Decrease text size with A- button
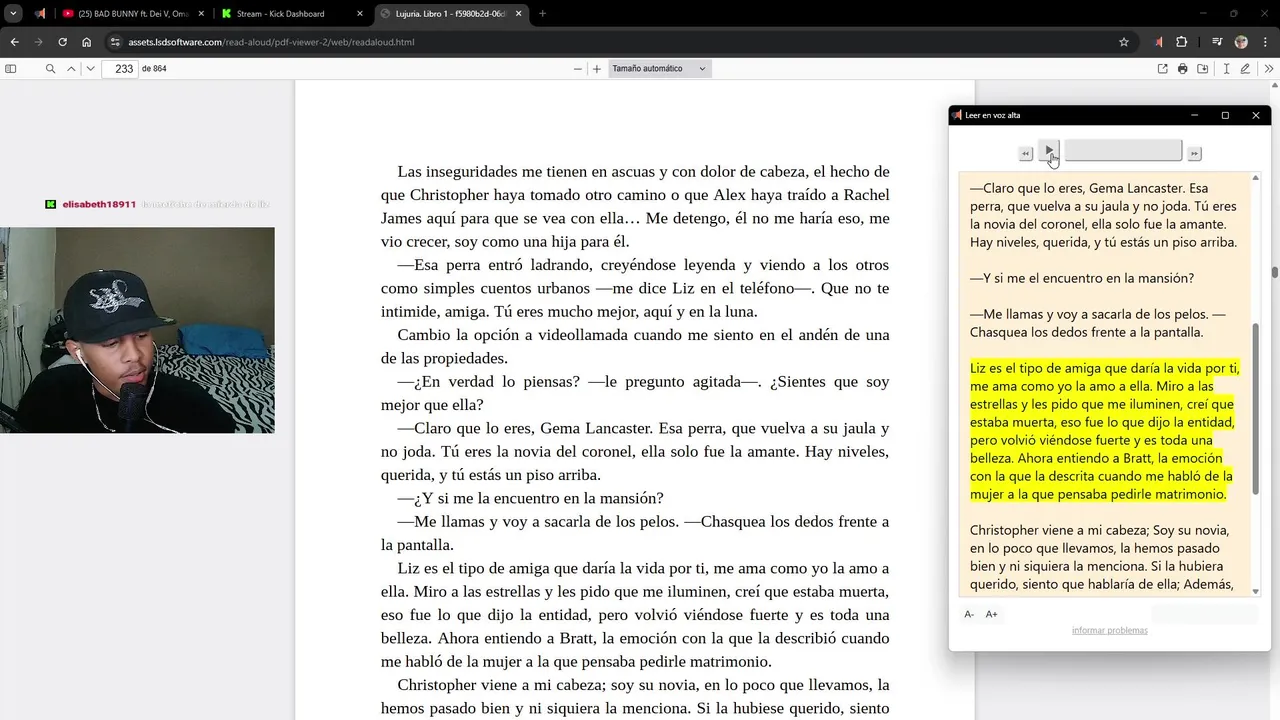The image size is (1280, 720). [969, 614]
